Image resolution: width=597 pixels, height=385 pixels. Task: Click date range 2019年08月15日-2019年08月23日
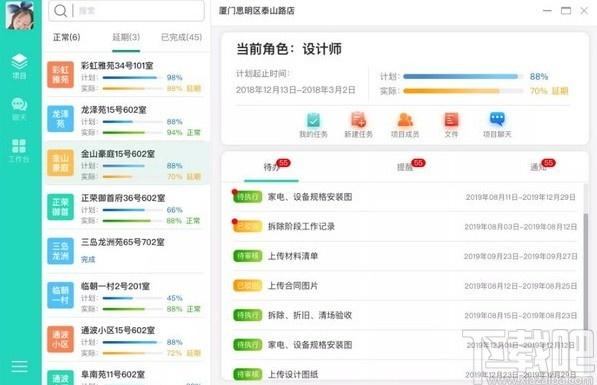coord(520,315)
